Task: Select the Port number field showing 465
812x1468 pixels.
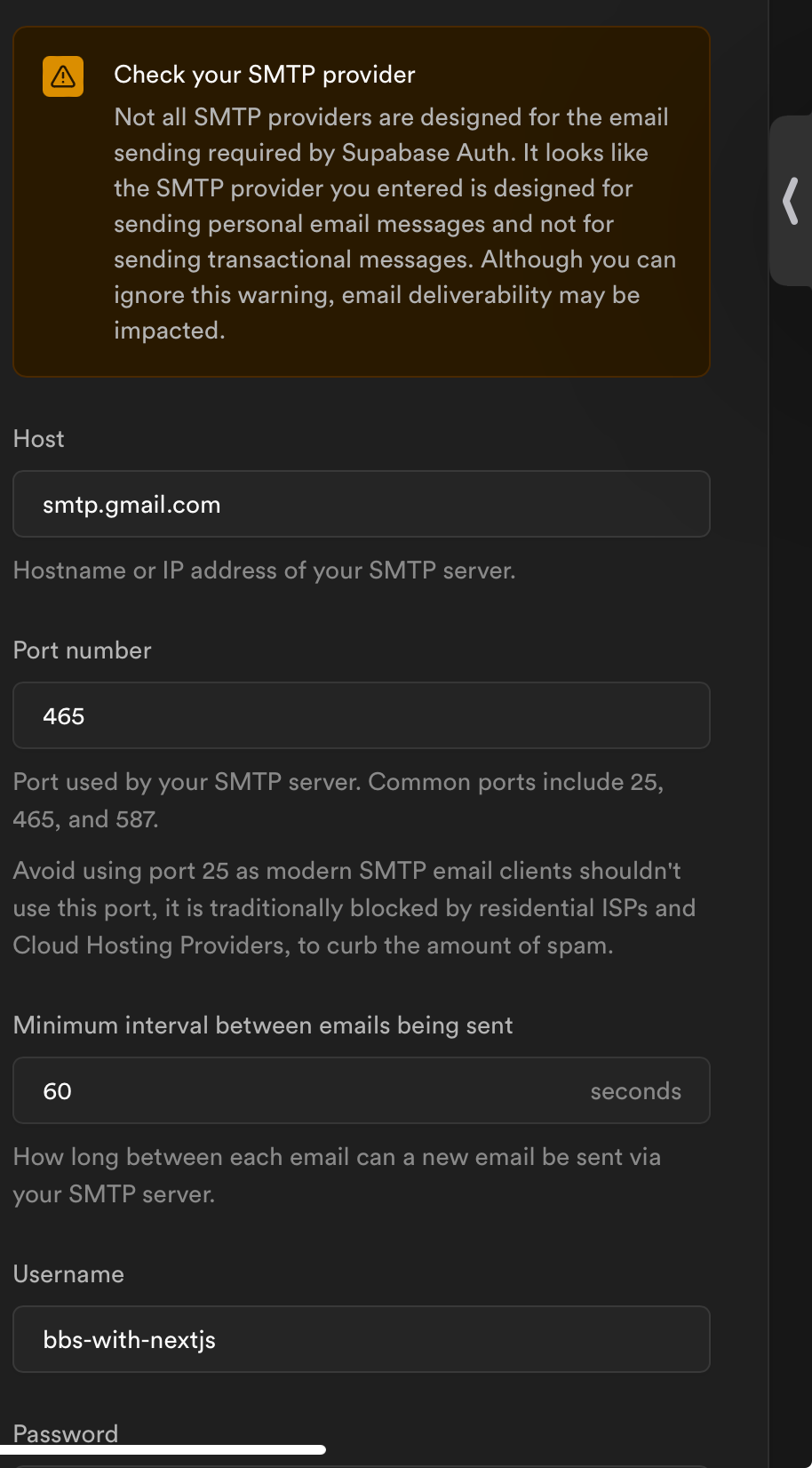Action: (x=361, y=716)
